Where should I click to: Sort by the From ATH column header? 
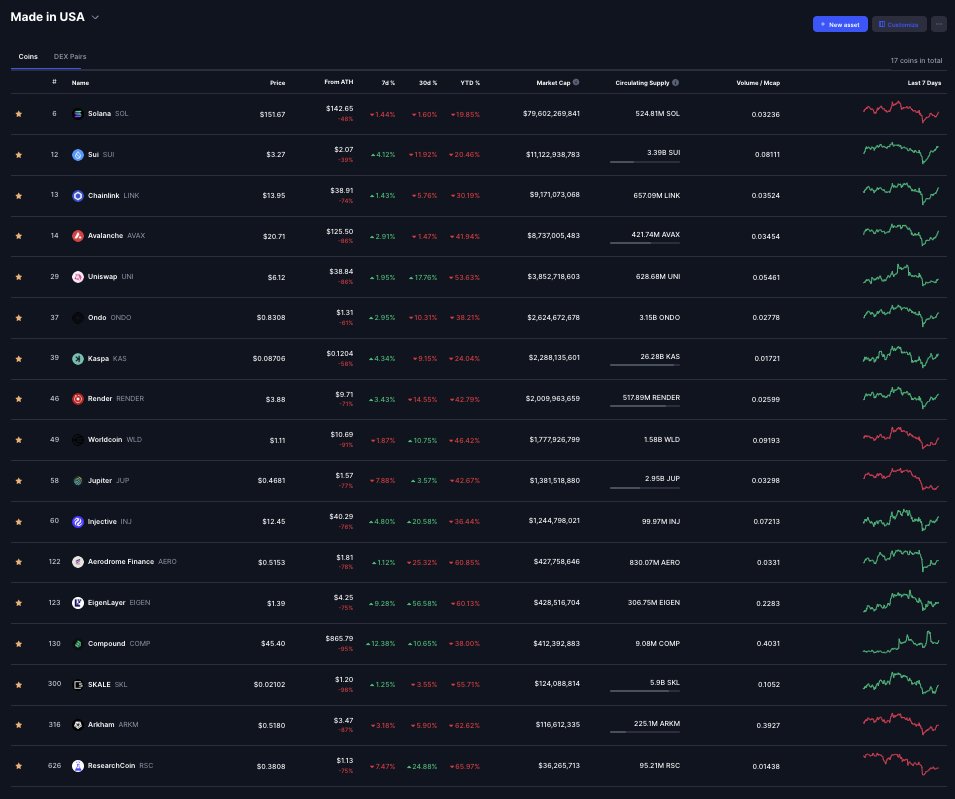point(339,82)
